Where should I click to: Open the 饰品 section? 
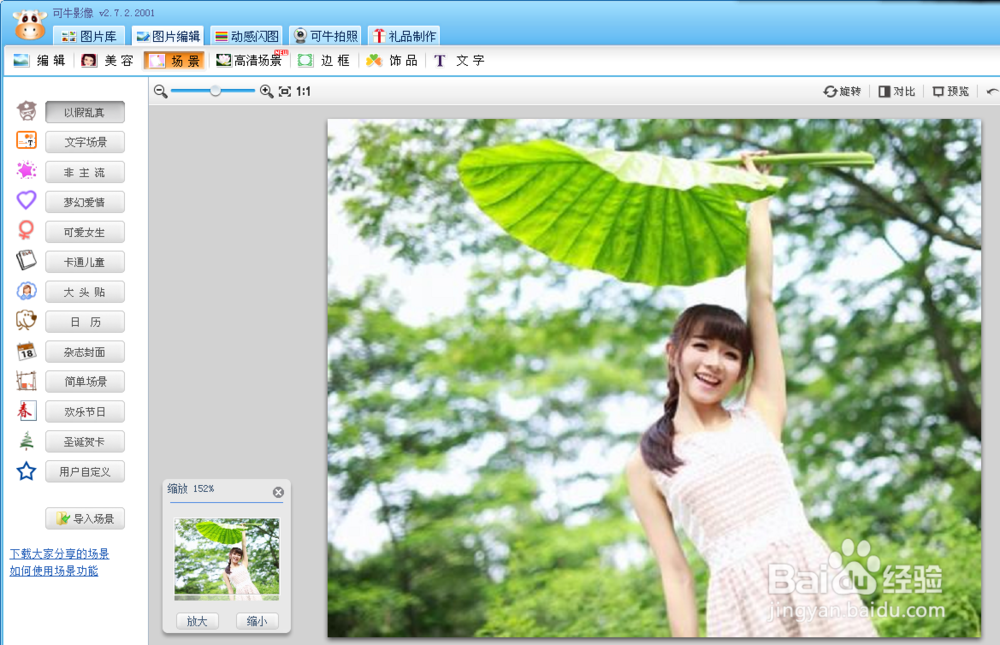pyautogui.click(x=392, y=61)
